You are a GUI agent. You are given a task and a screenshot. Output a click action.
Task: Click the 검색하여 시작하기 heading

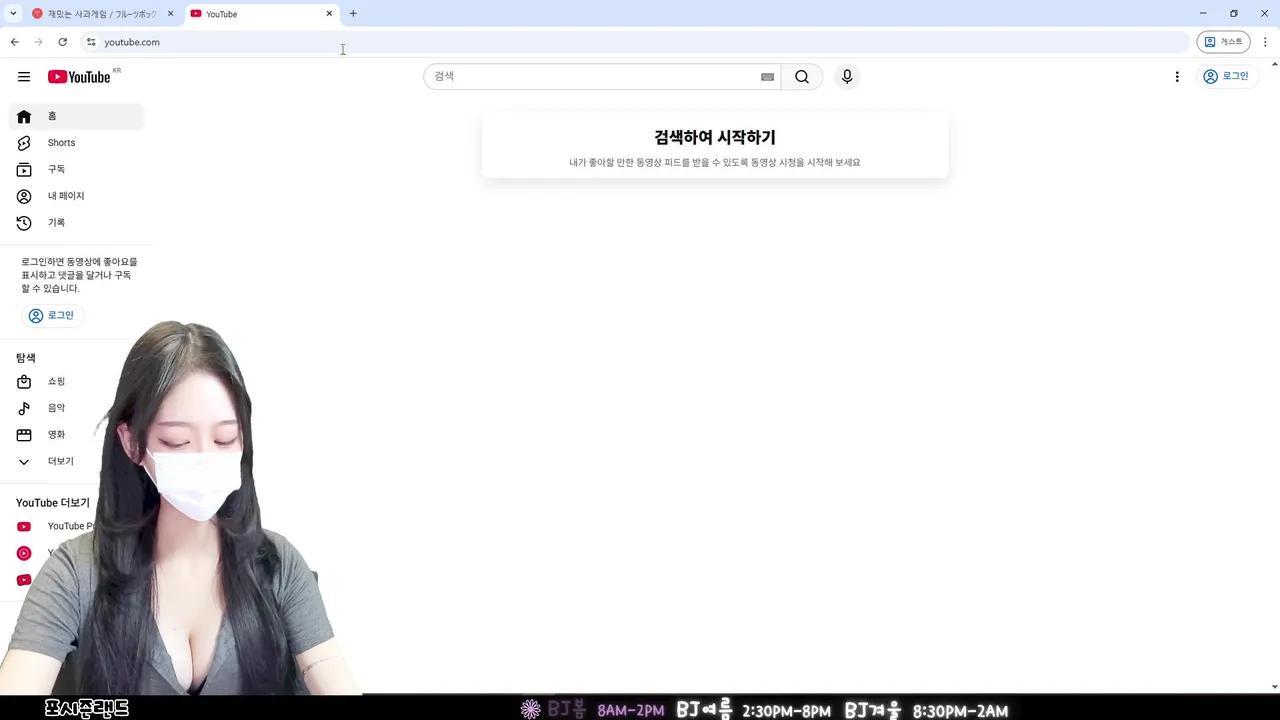point(715,137)
